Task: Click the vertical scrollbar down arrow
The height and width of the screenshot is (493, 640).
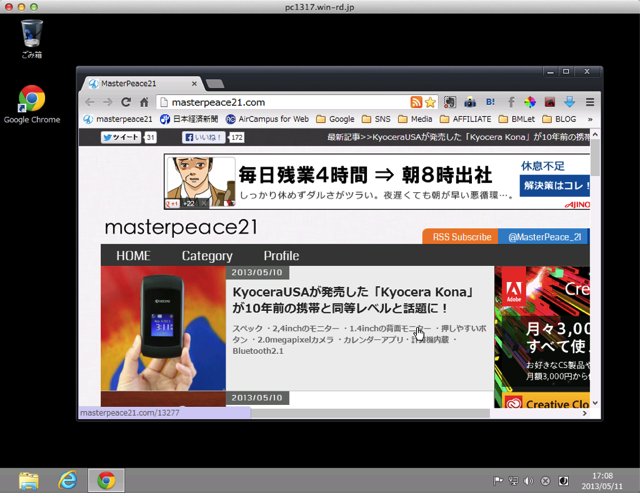Action: tap(595, 403)
